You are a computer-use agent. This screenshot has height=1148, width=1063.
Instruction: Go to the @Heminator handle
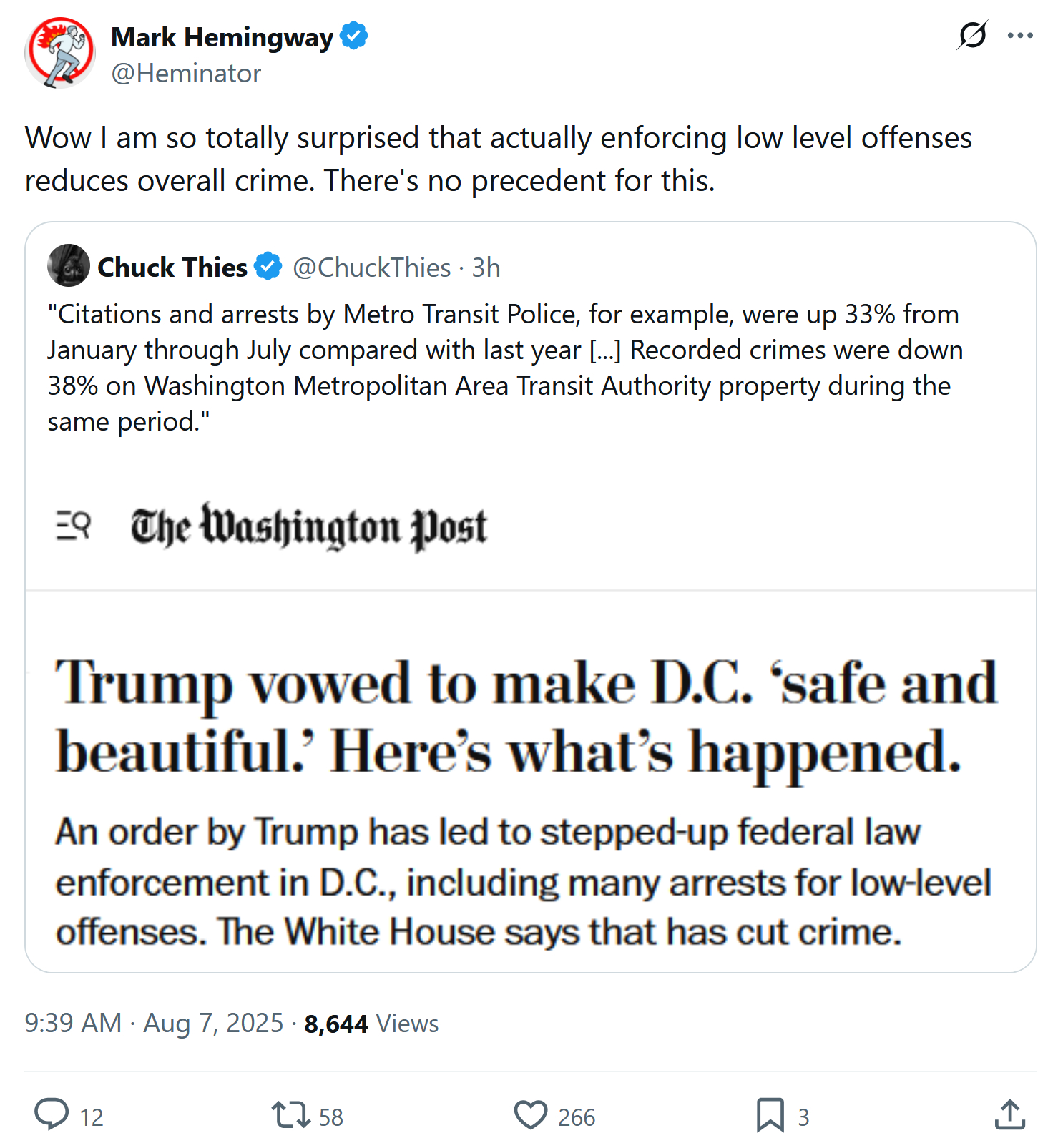point(186,74)
